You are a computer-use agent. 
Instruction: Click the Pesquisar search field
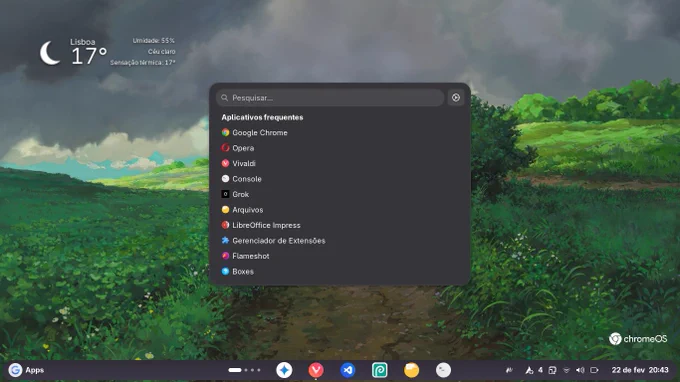tap(330, 98)
